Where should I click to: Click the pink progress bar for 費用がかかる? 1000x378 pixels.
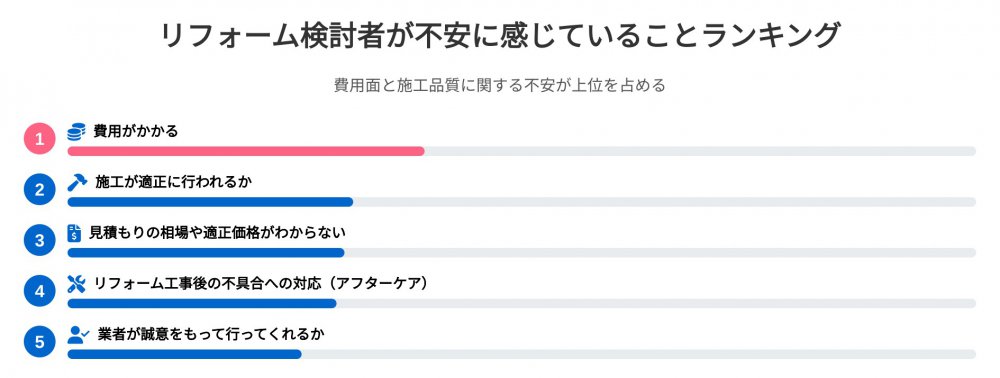(x=246, y=151)
